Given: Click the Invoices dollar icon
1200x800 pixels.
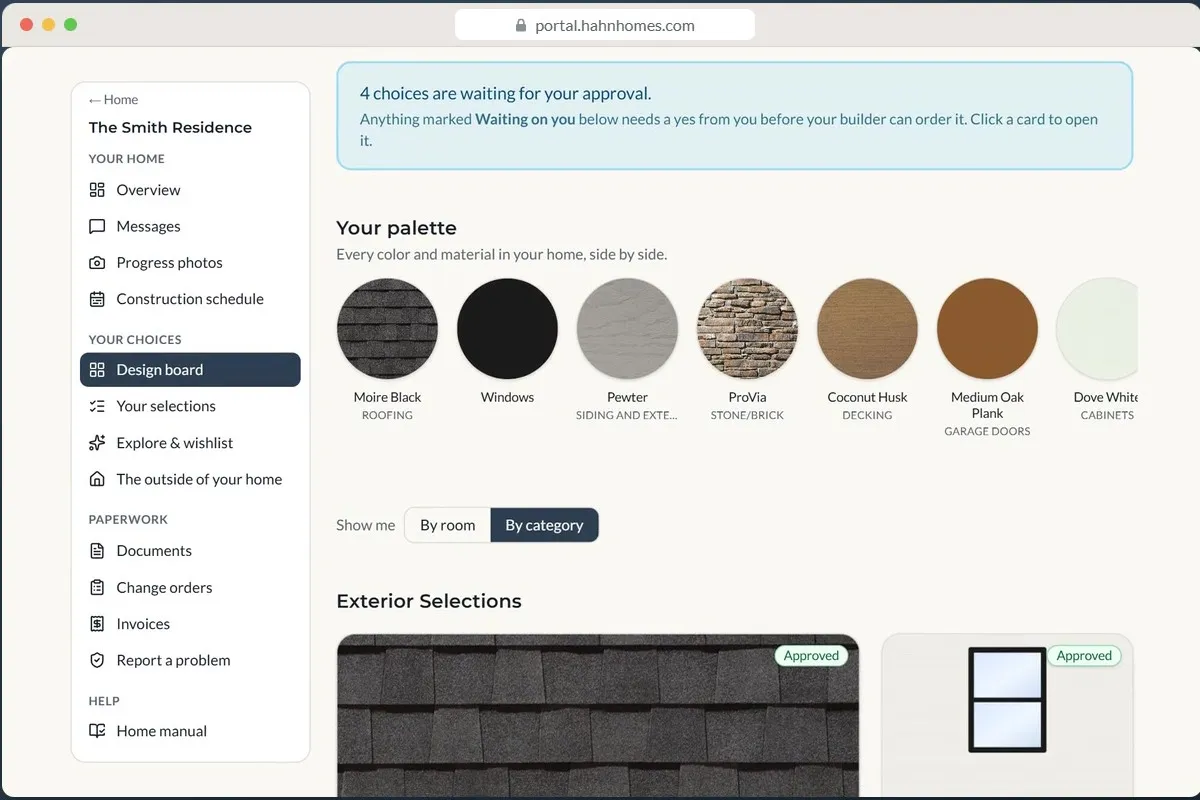Looking at the screenshot, I should (x=97, y=624).
